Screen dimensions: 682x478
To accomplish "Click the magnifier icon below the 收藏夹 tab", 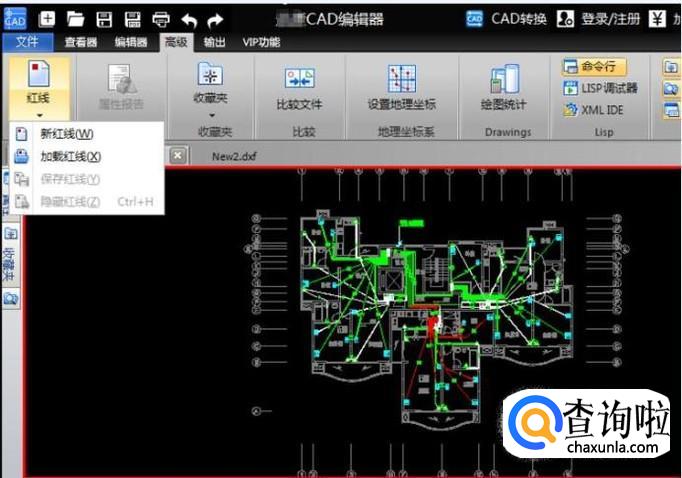I will (x=10, y=299).
